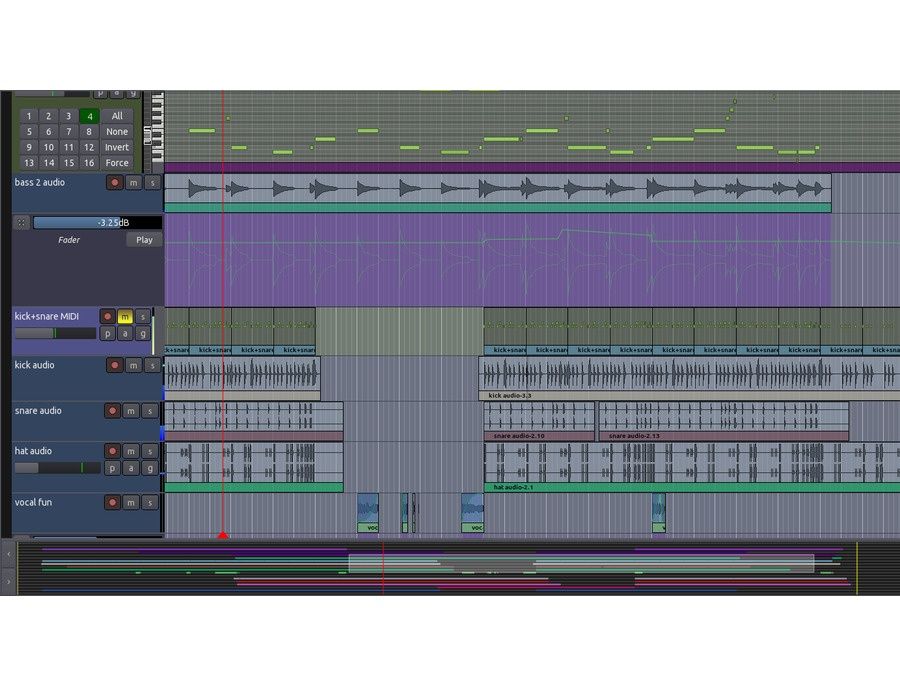This screenshot has width=900, height=687.
Task: Arm recording on hat audio track
Action: tap(114, 452)
